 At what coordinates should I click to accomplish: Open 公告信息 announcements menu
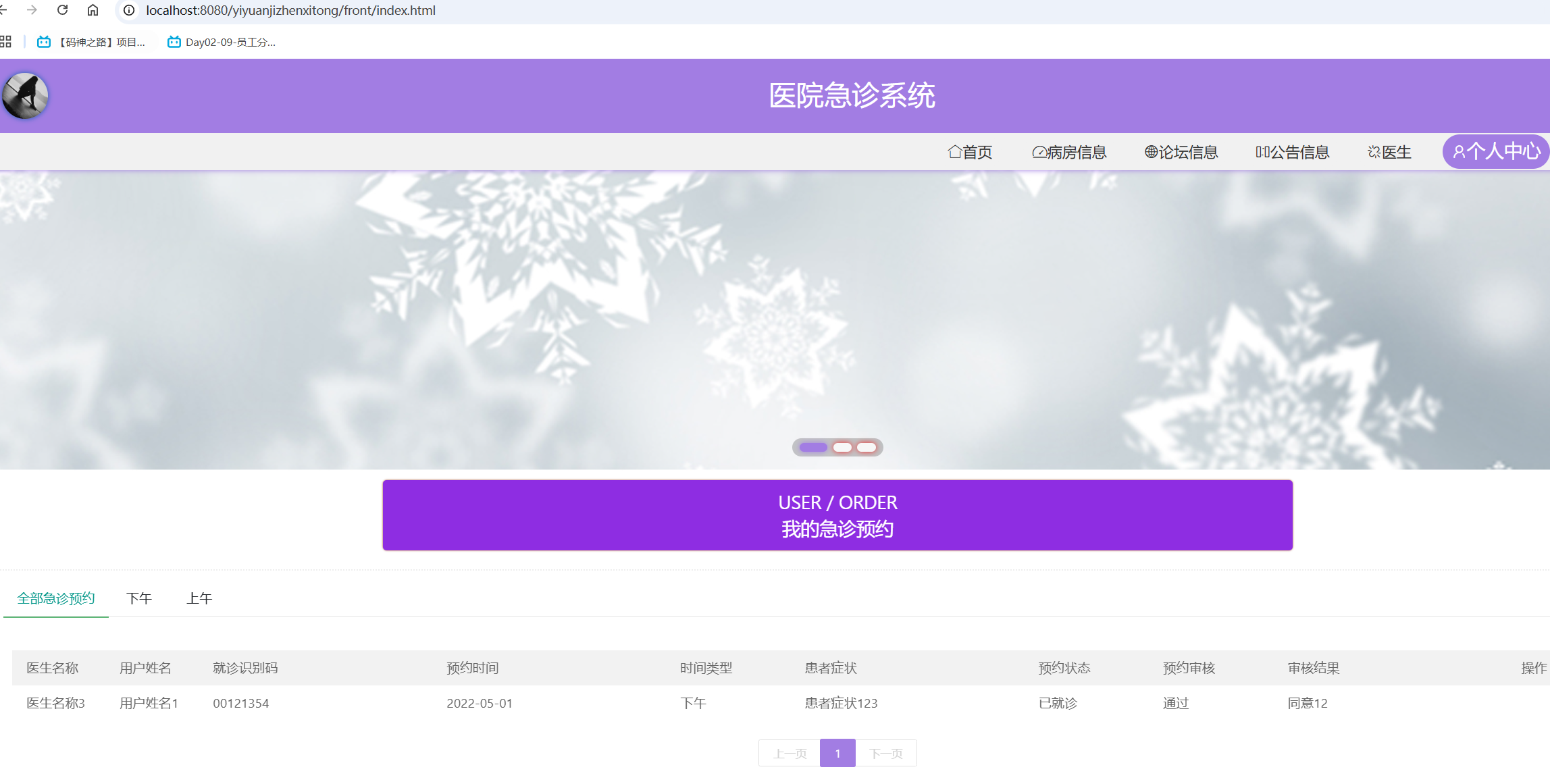click(1292, 152)
